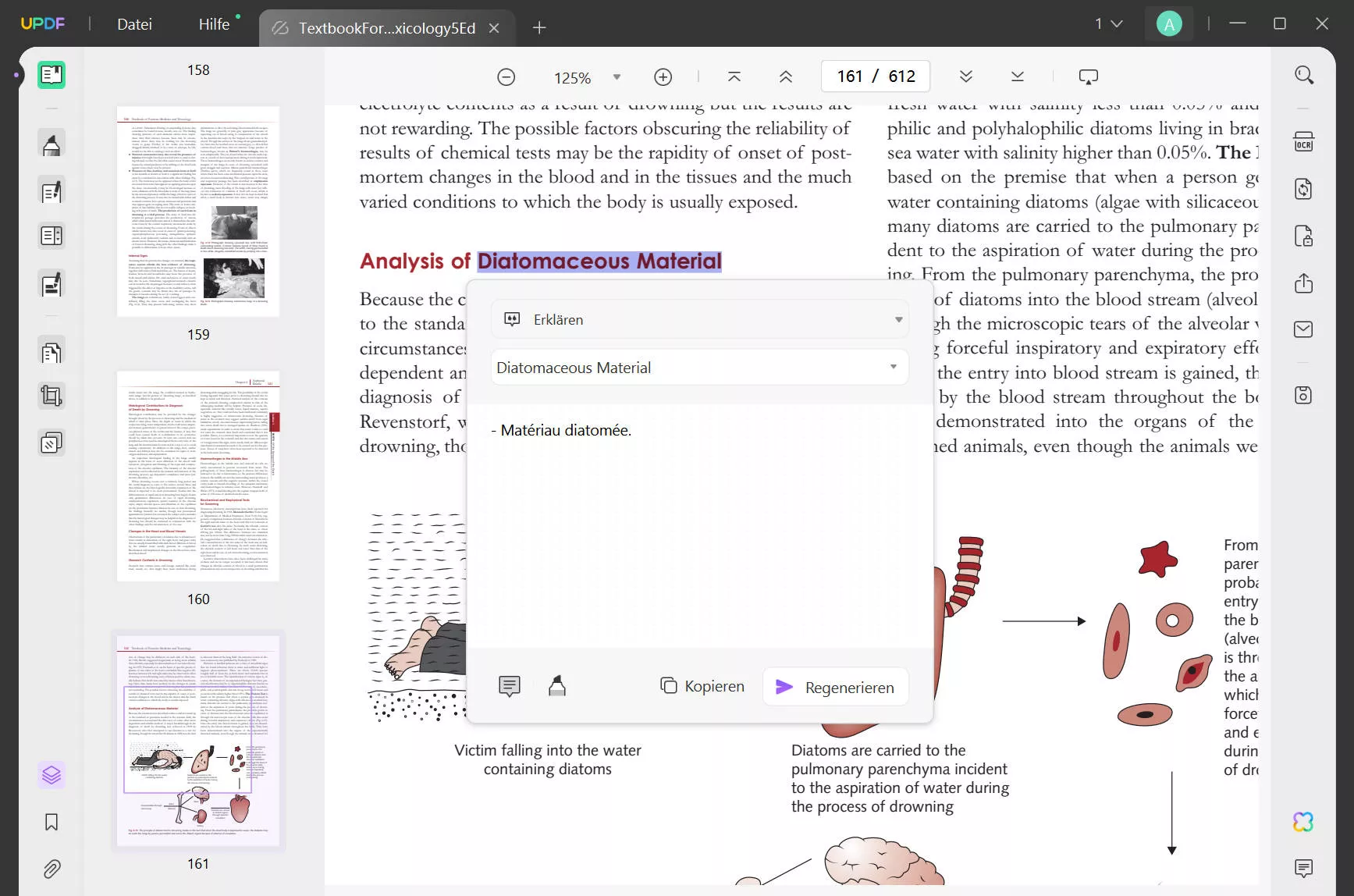Go to previous page
Screen dimensions: 1354x896
786,76
